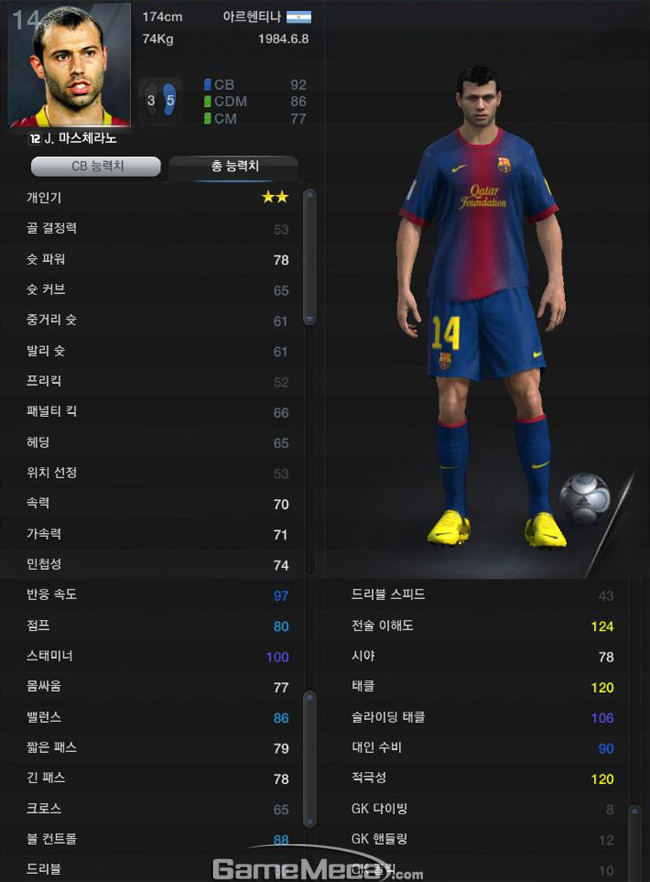The image size is (650, 882).
Task: Click the skill moves star rating
Action: 275,197
